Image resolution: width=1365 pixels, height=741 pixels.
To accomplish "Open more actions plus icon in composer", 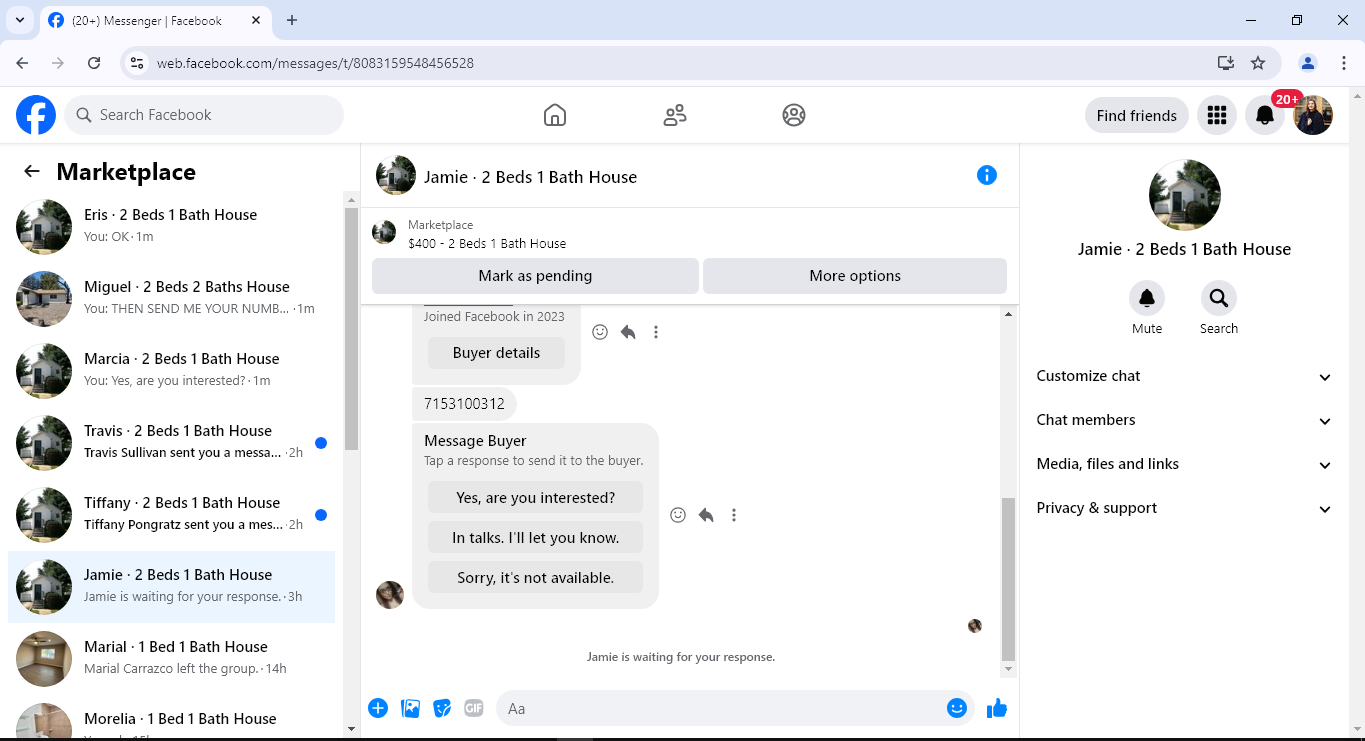I will pos(378,708).
